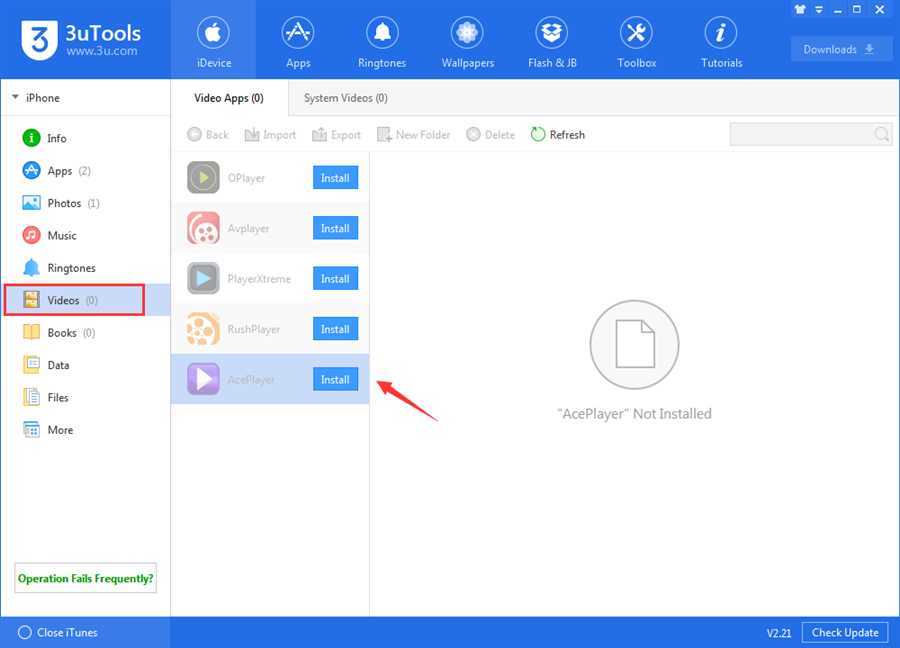The image size is (900, 648).
Task: Open Apps store in top navigation
Action: coord(298,42)
